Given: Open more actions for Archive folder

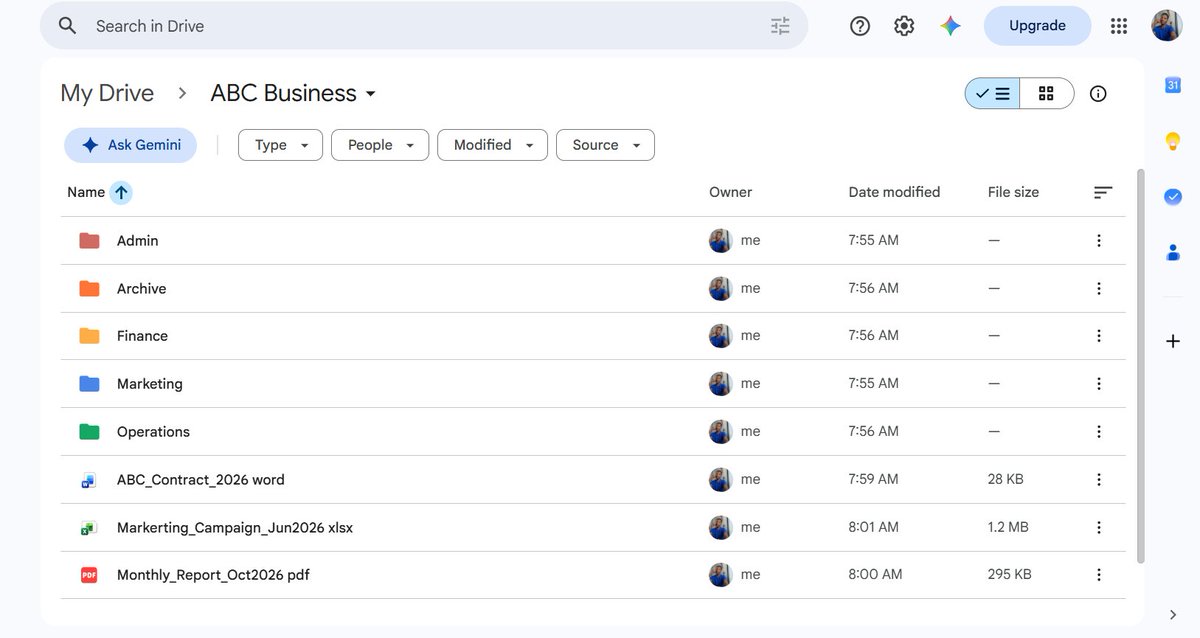Looking at the screenshot, I should pos(1099,289).
